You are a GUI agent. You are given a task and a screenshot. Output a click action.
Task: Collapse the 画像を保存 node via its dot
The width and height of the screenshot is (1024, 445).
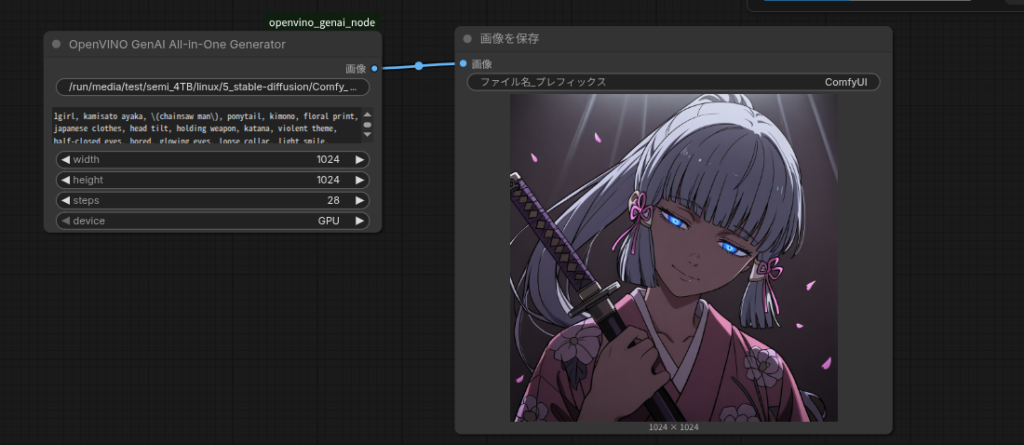pos(467,39)
